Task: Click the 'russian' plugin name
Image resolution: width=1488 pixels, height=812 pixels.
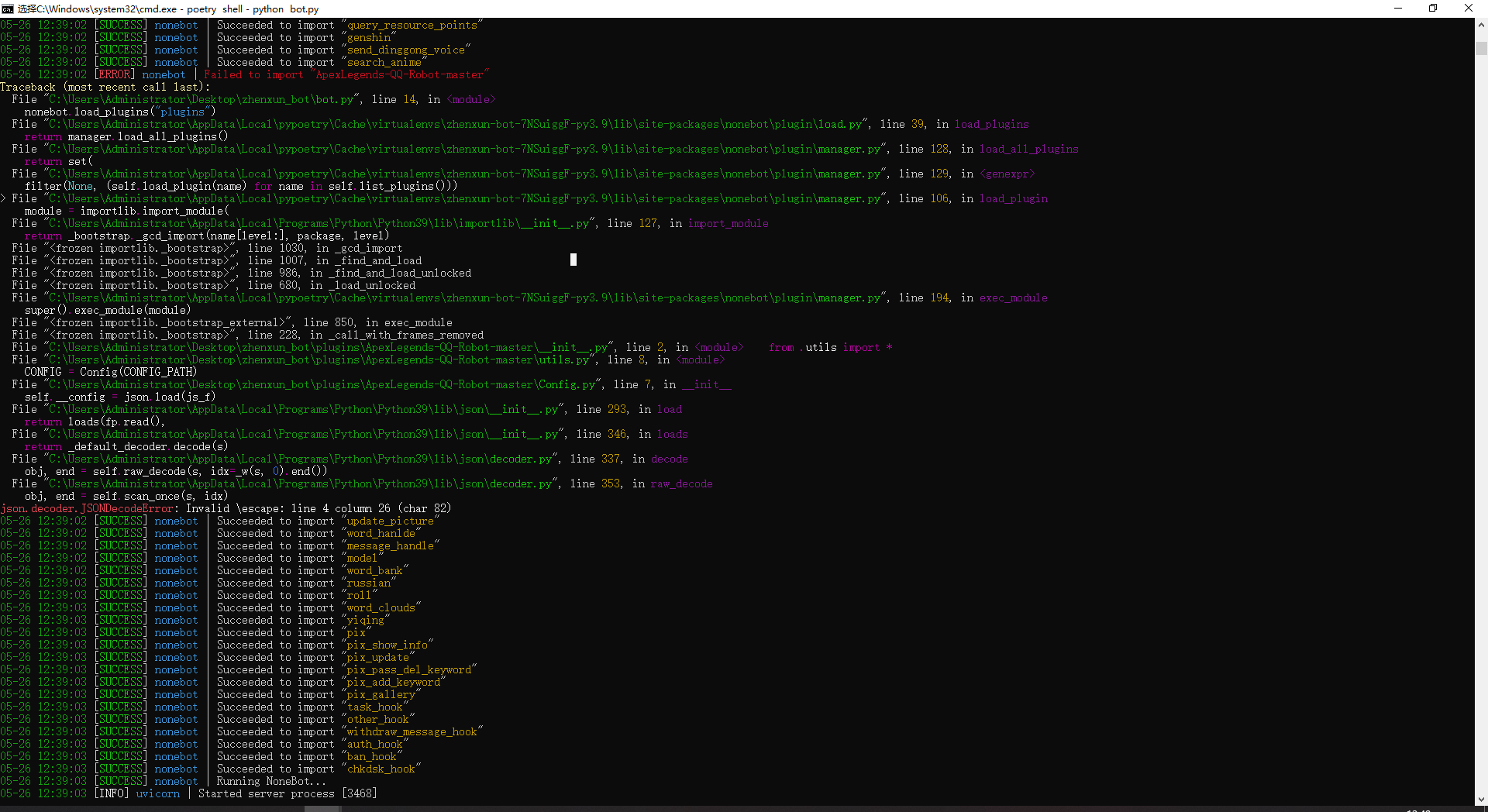Action: pos(368,583)
